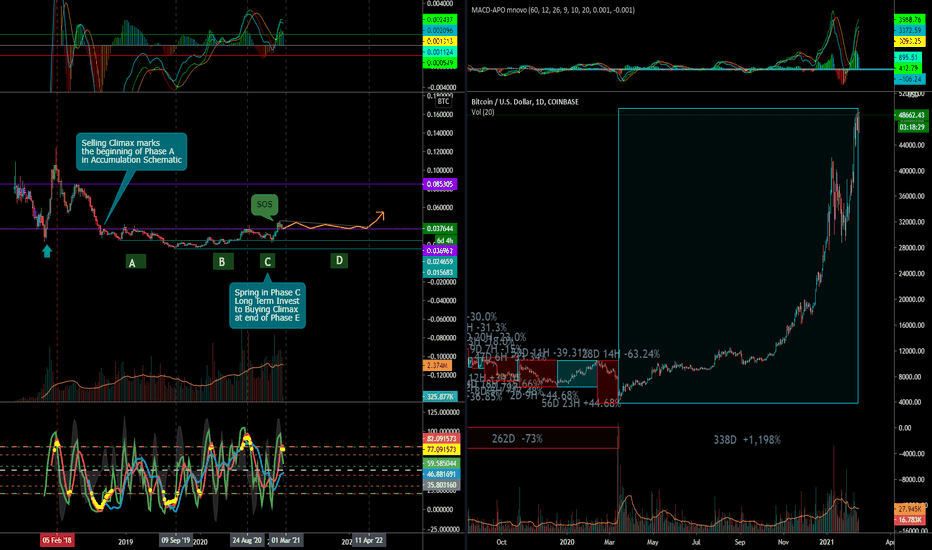Screen dimensions: 932x550
Task: Select the Phase B label box
Action: tap(223, 261)
